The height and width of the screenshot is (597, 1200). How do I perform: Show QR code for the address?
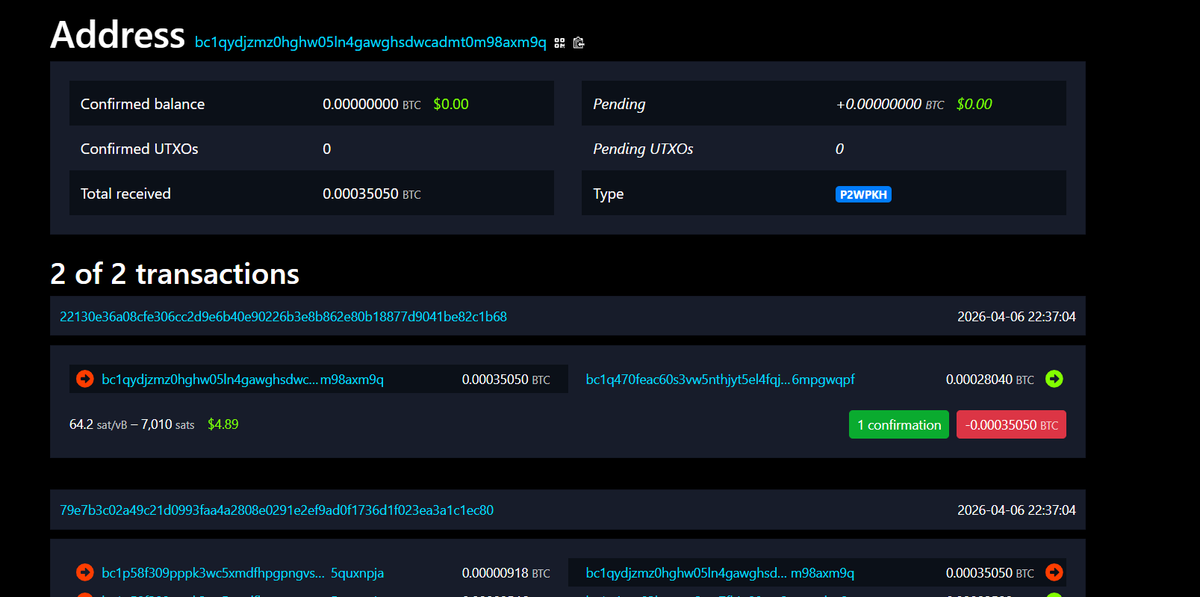point(560,43)
